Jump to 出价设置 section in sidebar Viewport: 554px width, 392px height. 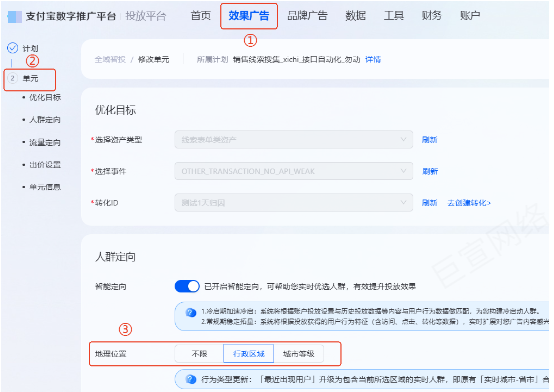point(45,165)
